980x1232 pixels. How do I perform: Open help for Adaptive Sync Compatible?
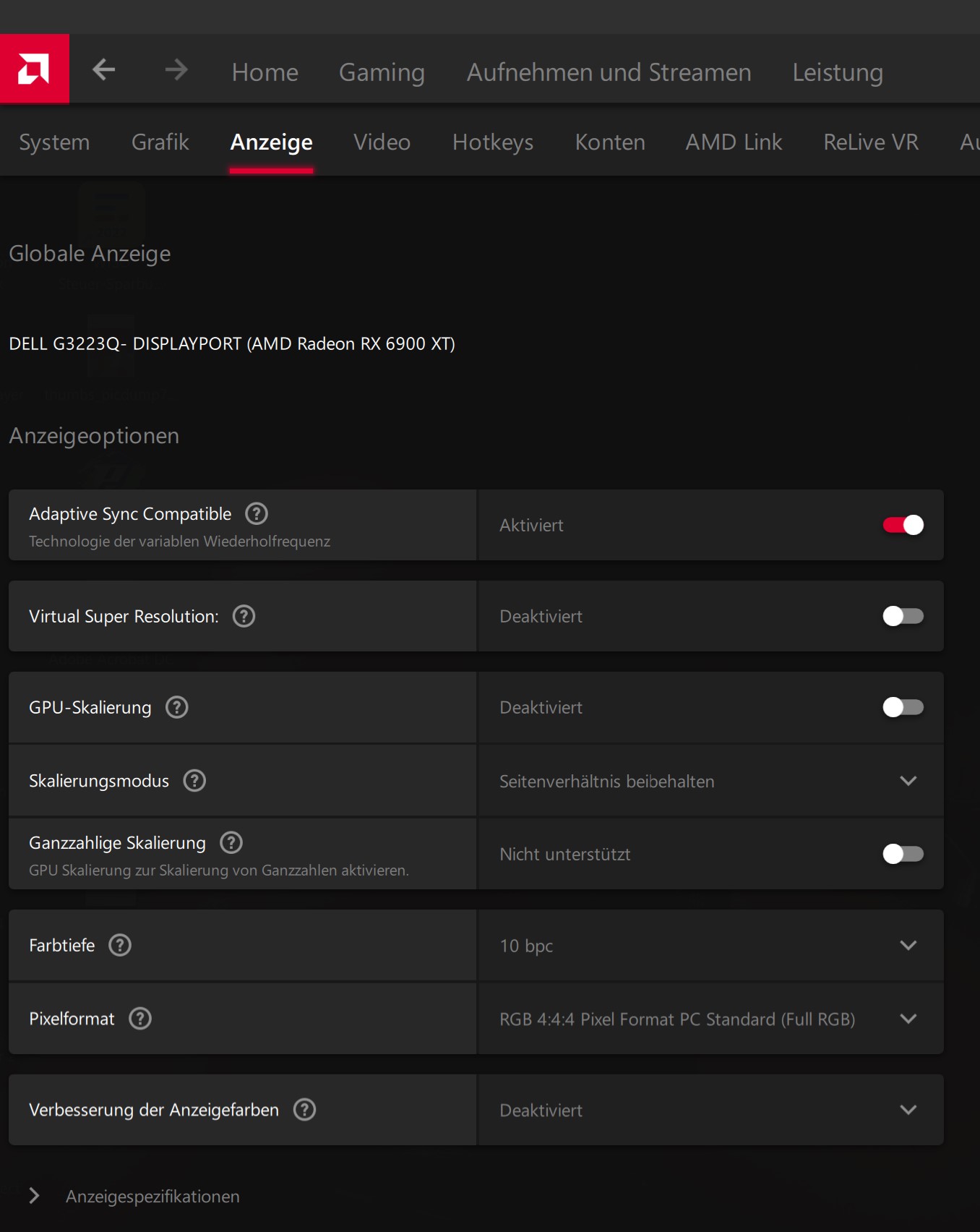(257, 513)
